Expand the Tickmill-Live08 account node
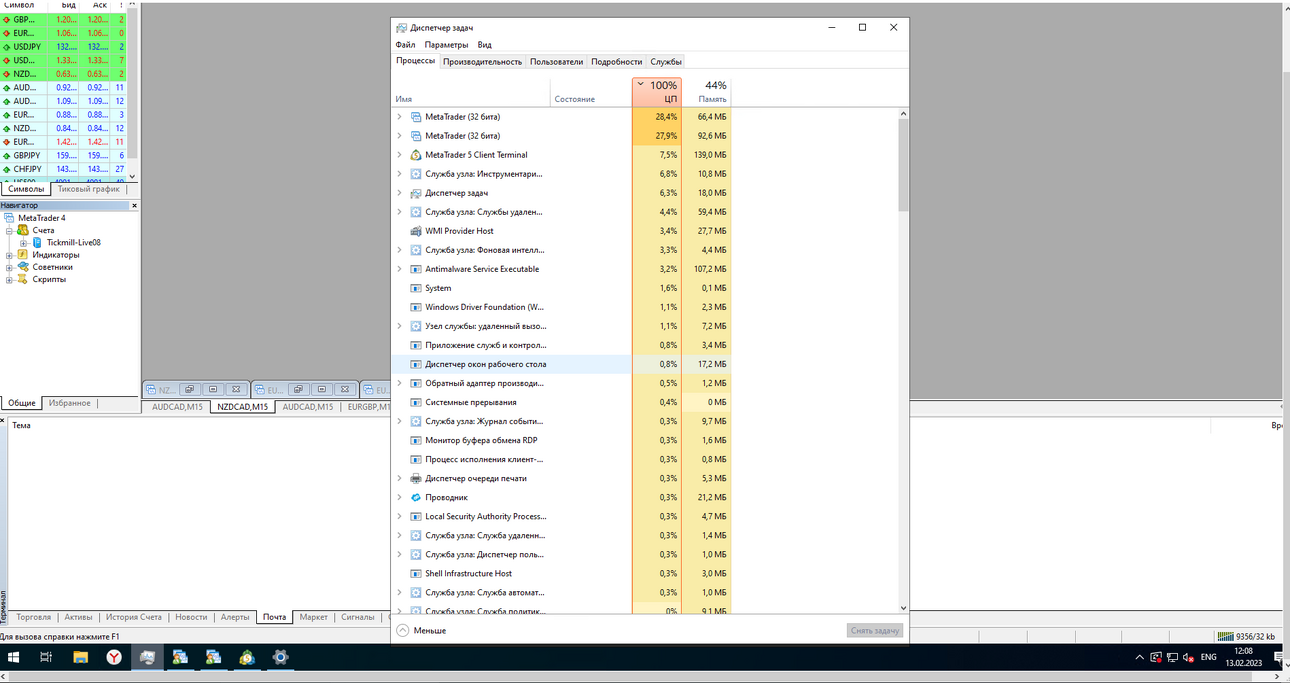The height and width of the screenshot is (683, 1290). pyautogui.click(x=24, y=242)
